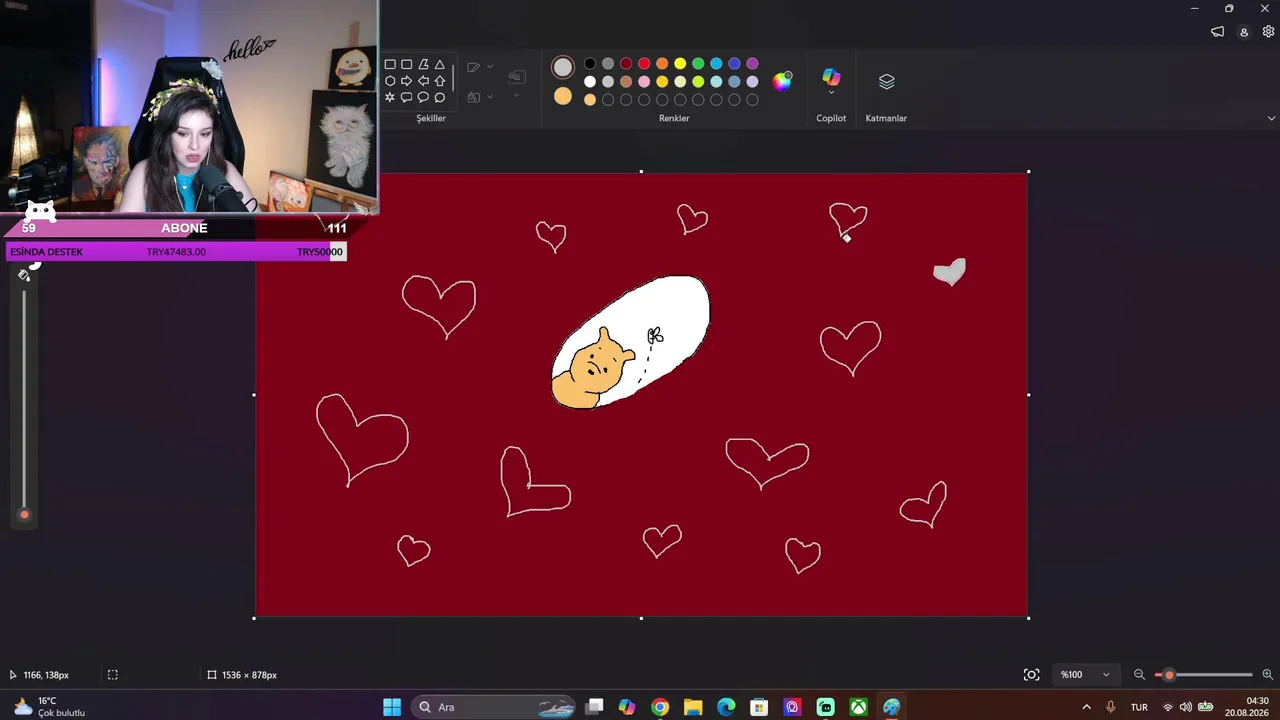Open Paint settings gear

(1268, 32)
